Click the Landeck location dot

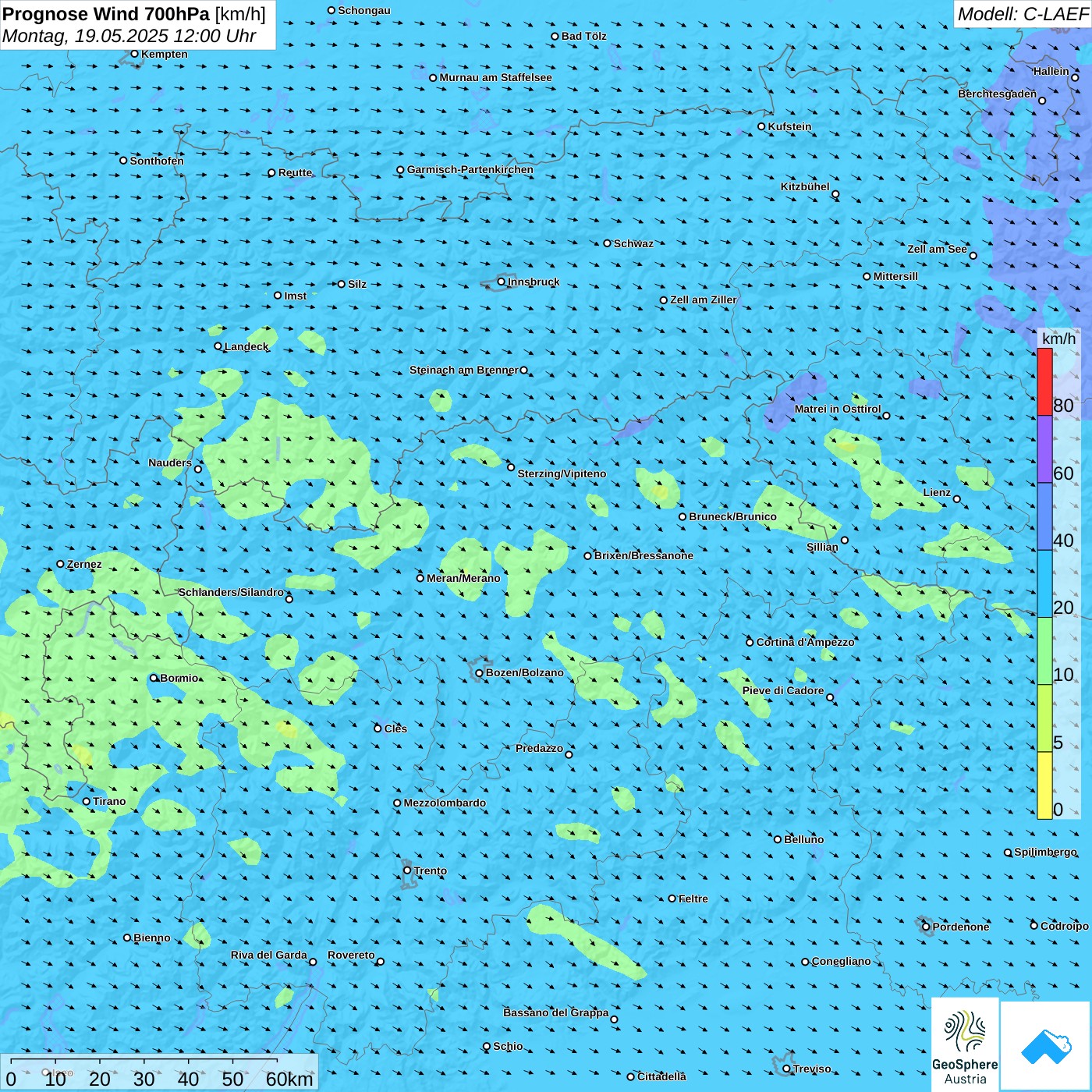point(218,346)
